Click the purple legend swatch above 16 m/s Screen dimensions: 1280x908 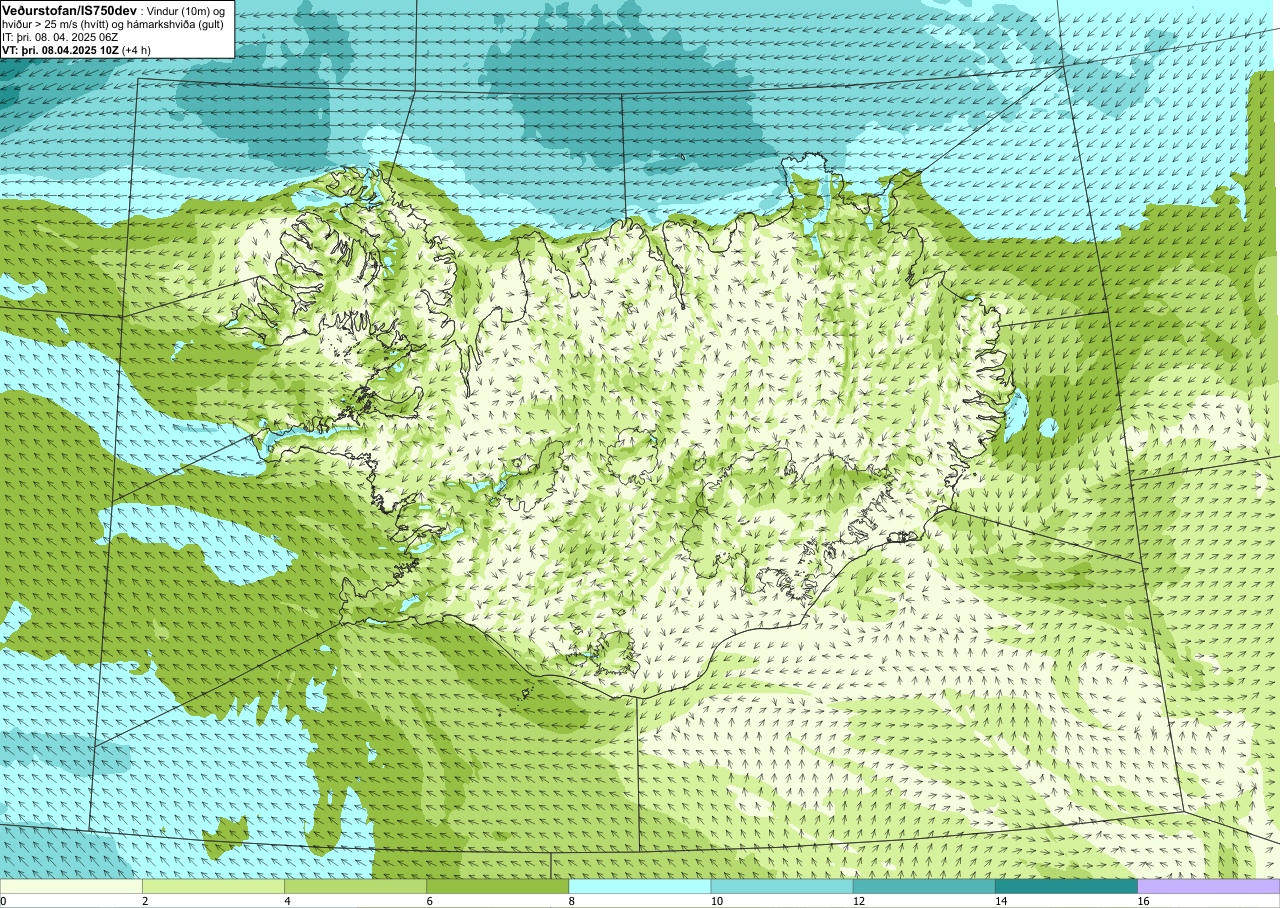(x=1209, y=886)
